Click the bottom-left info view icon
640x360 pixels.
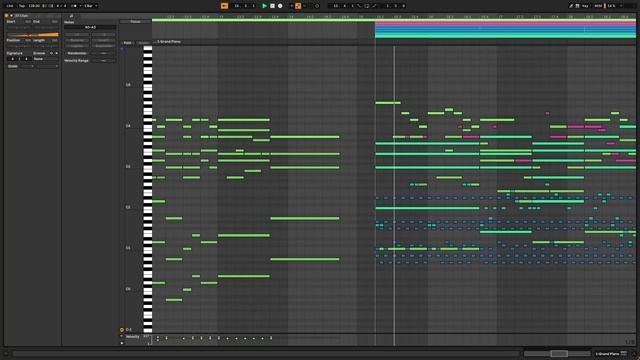click(6, 354)
